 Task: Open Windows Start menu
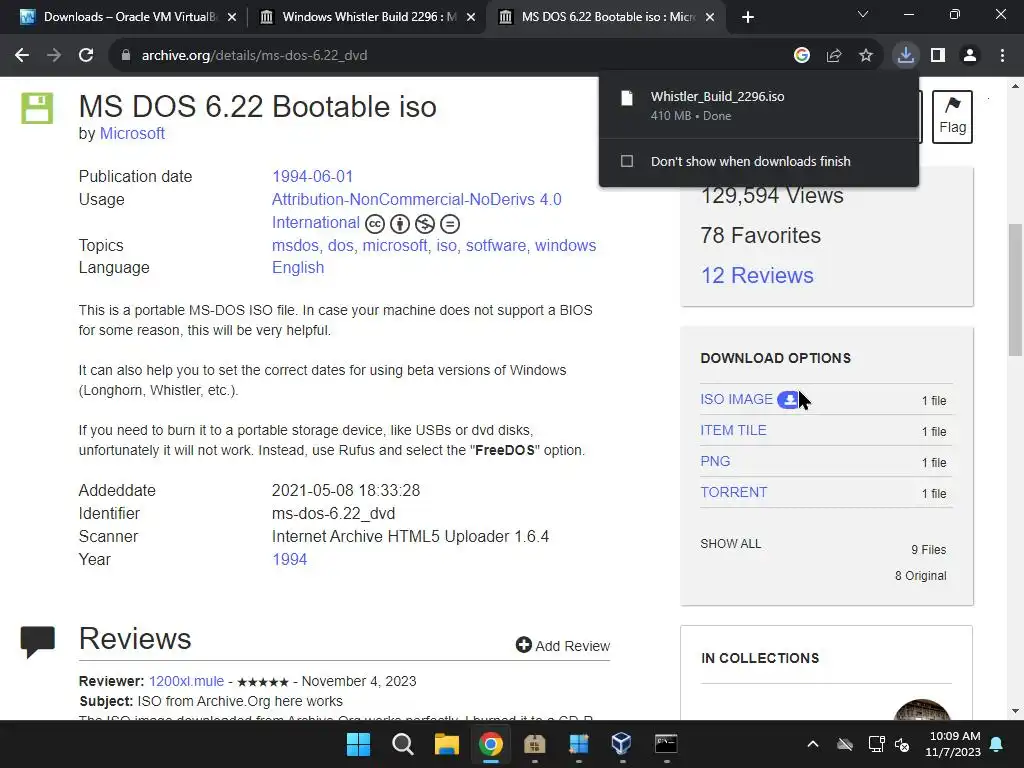pyautogui.click(x=359, y=744)
